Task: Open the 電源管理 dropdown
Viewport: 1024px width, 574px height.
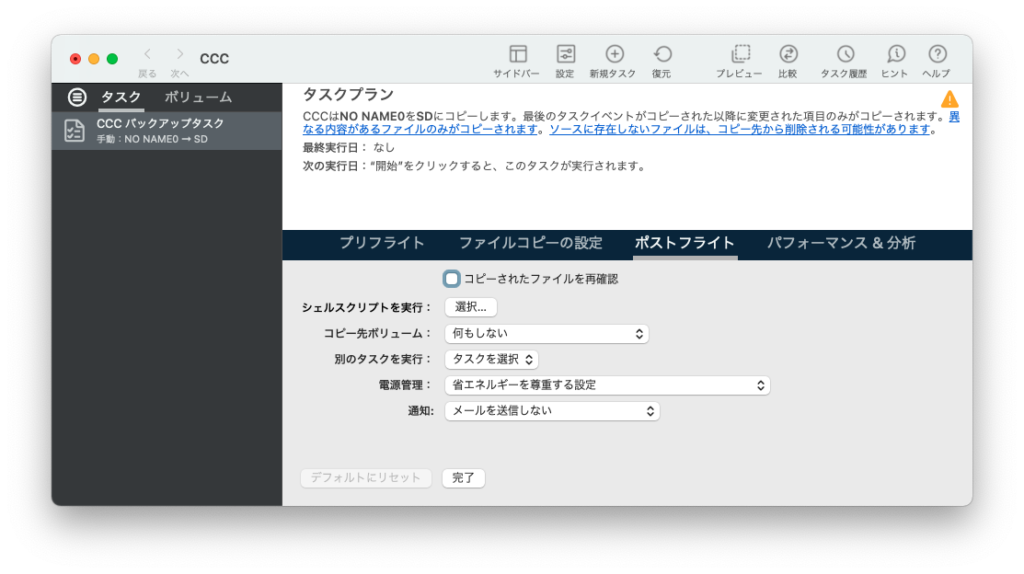Action: (607, 385)
